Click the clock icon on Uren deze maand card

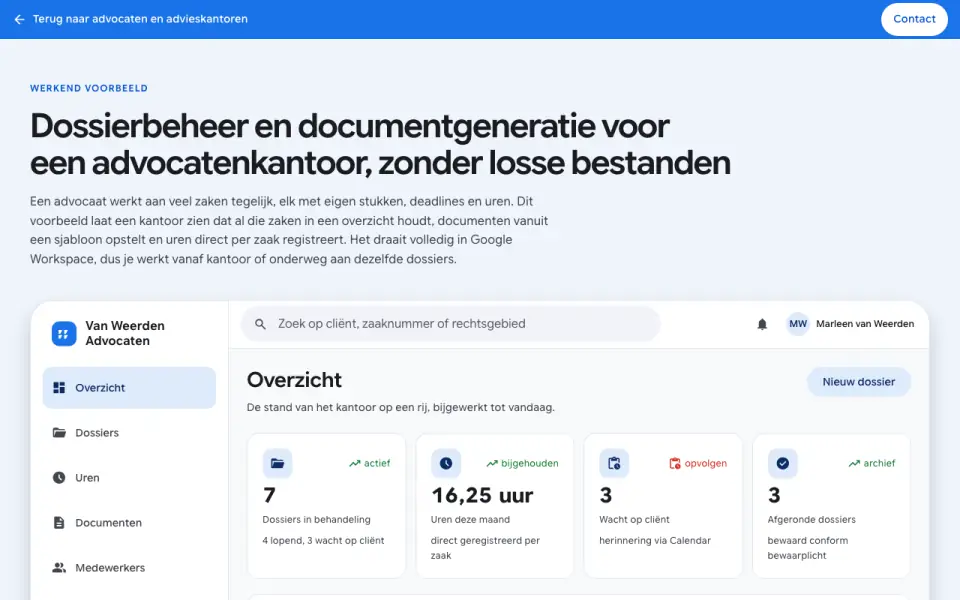point(446,463)
